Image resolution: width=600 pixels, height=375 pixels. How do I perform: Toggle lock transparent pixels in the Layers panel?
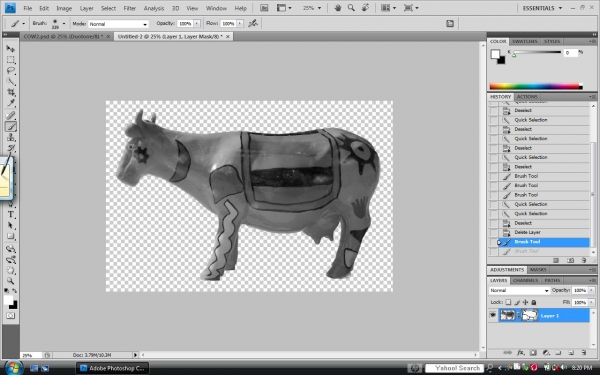coord(508,302)
